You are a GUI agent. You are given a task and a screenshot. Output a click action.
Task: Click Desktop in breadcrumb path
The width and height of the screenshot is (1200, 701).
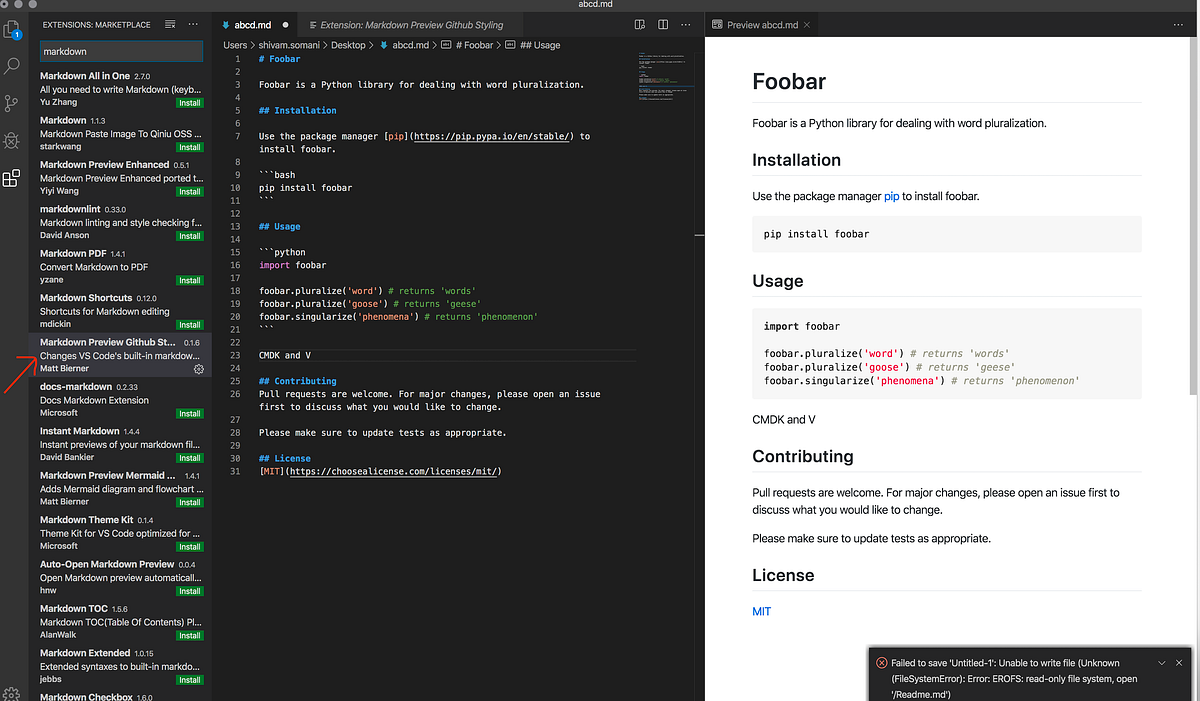tap(348, 45)
